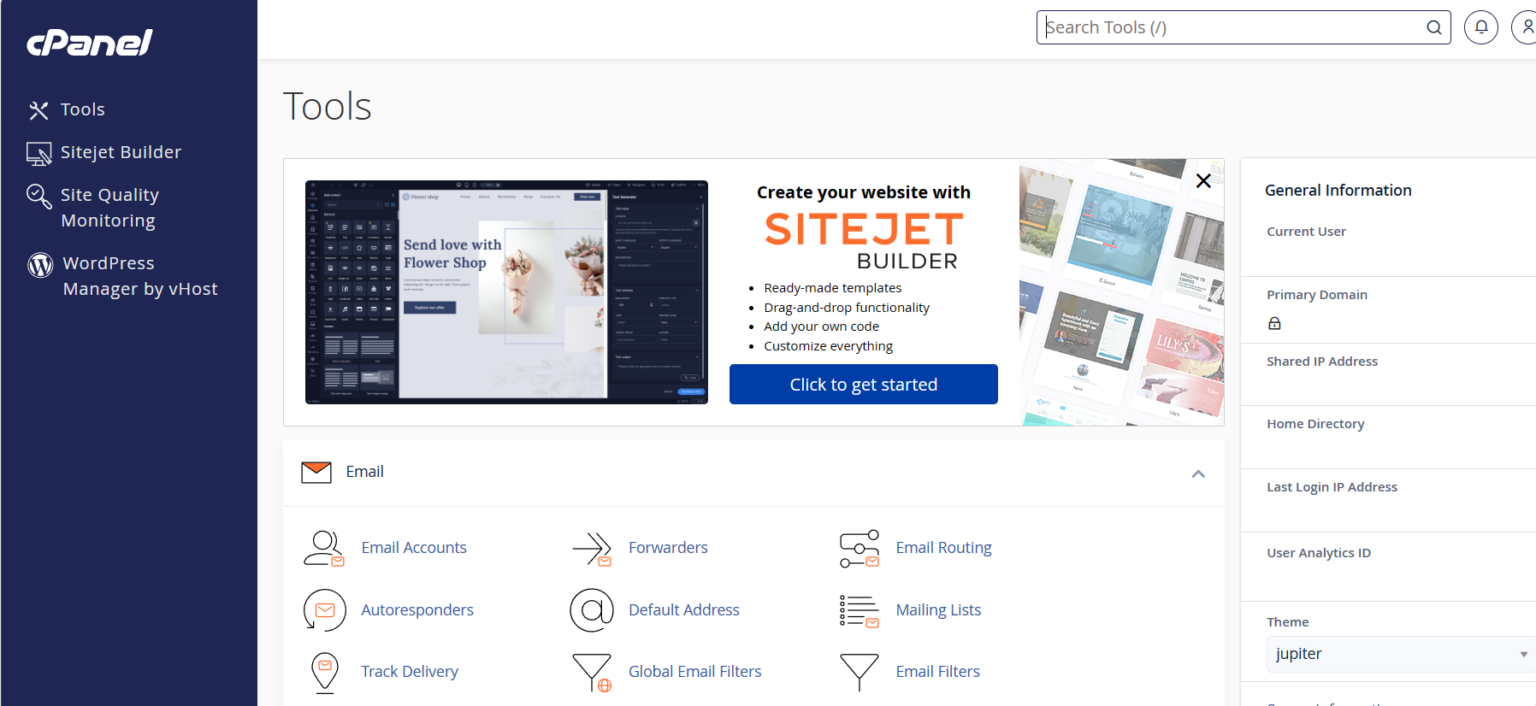
Task: Open the Email Filters tool
Action: click(x=859, y=672)
